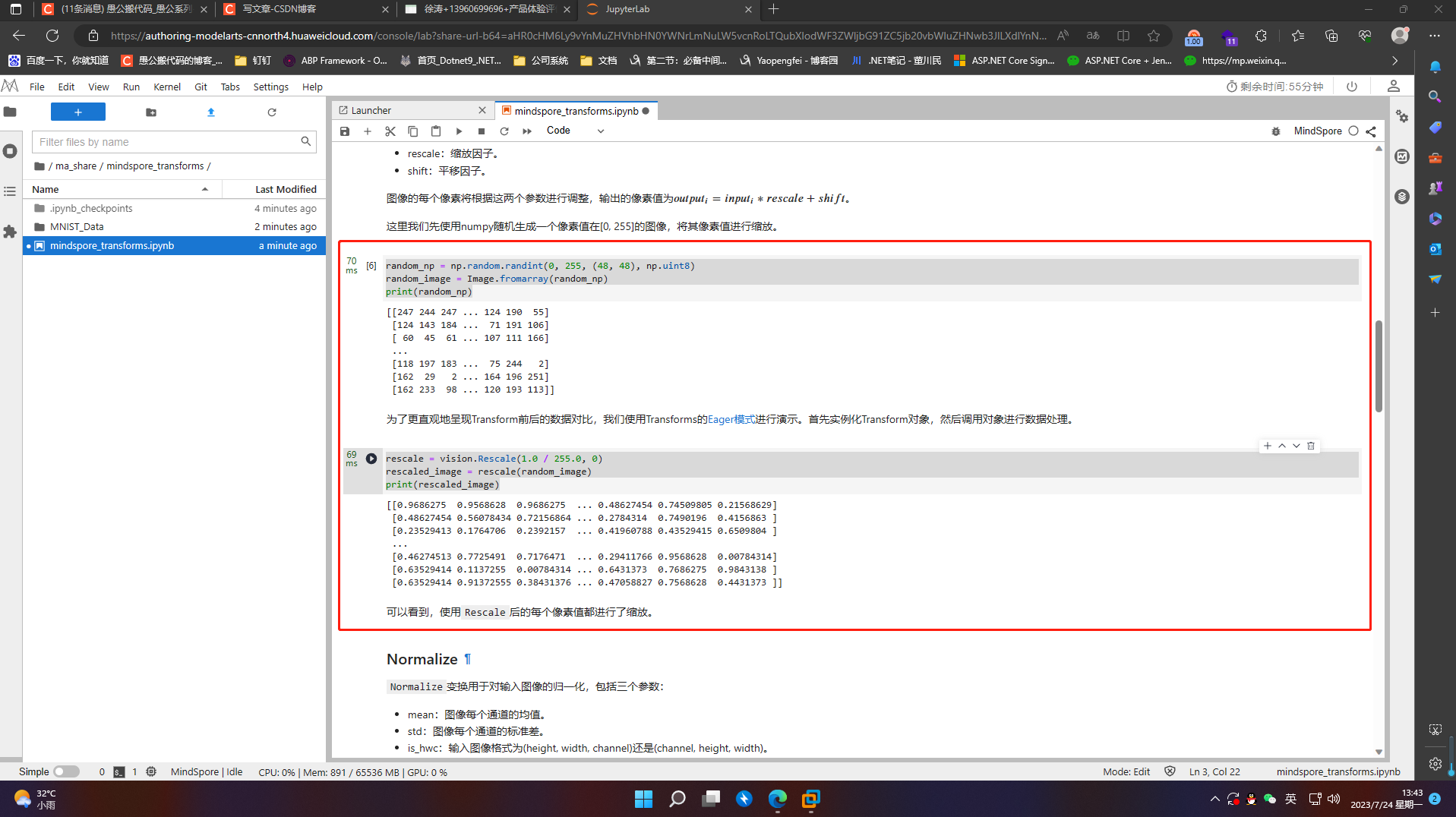Open the running terminals and kernels sidebar
1456x817 pixels.
tap(10, 151)
